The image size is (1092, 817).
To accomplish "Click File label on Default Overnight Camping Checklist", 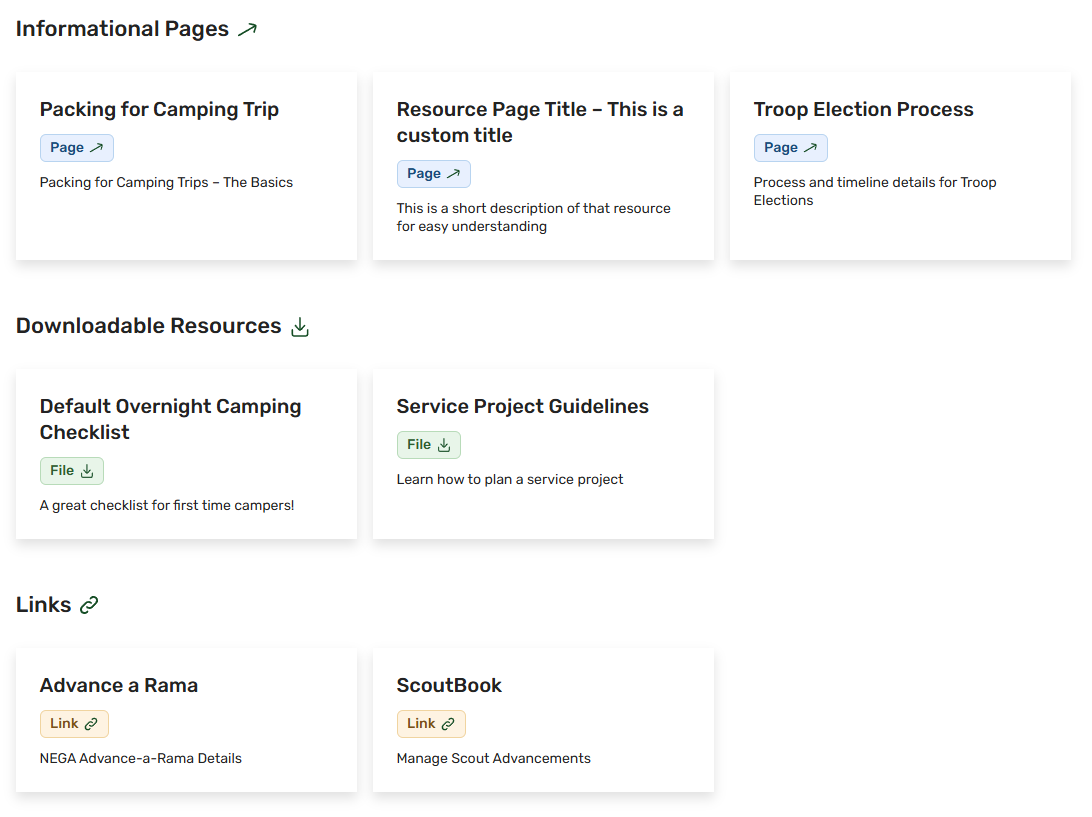I will click(x=62, y=471).
